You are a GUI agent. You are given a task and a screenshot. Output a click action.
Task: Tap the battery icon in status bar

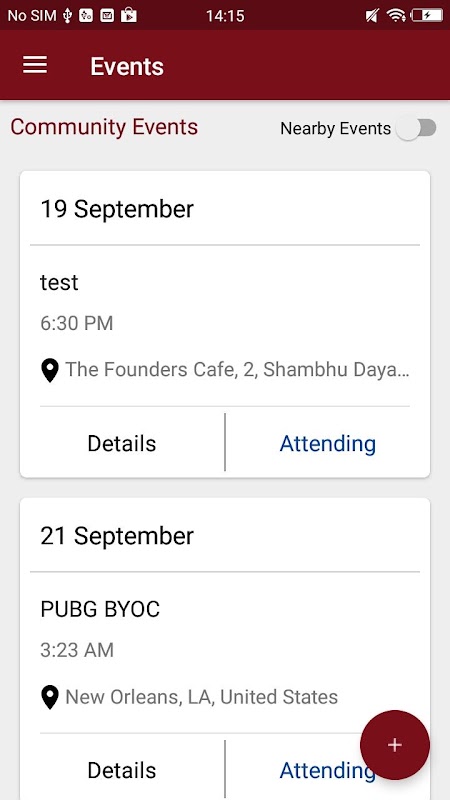pos(427,15)
